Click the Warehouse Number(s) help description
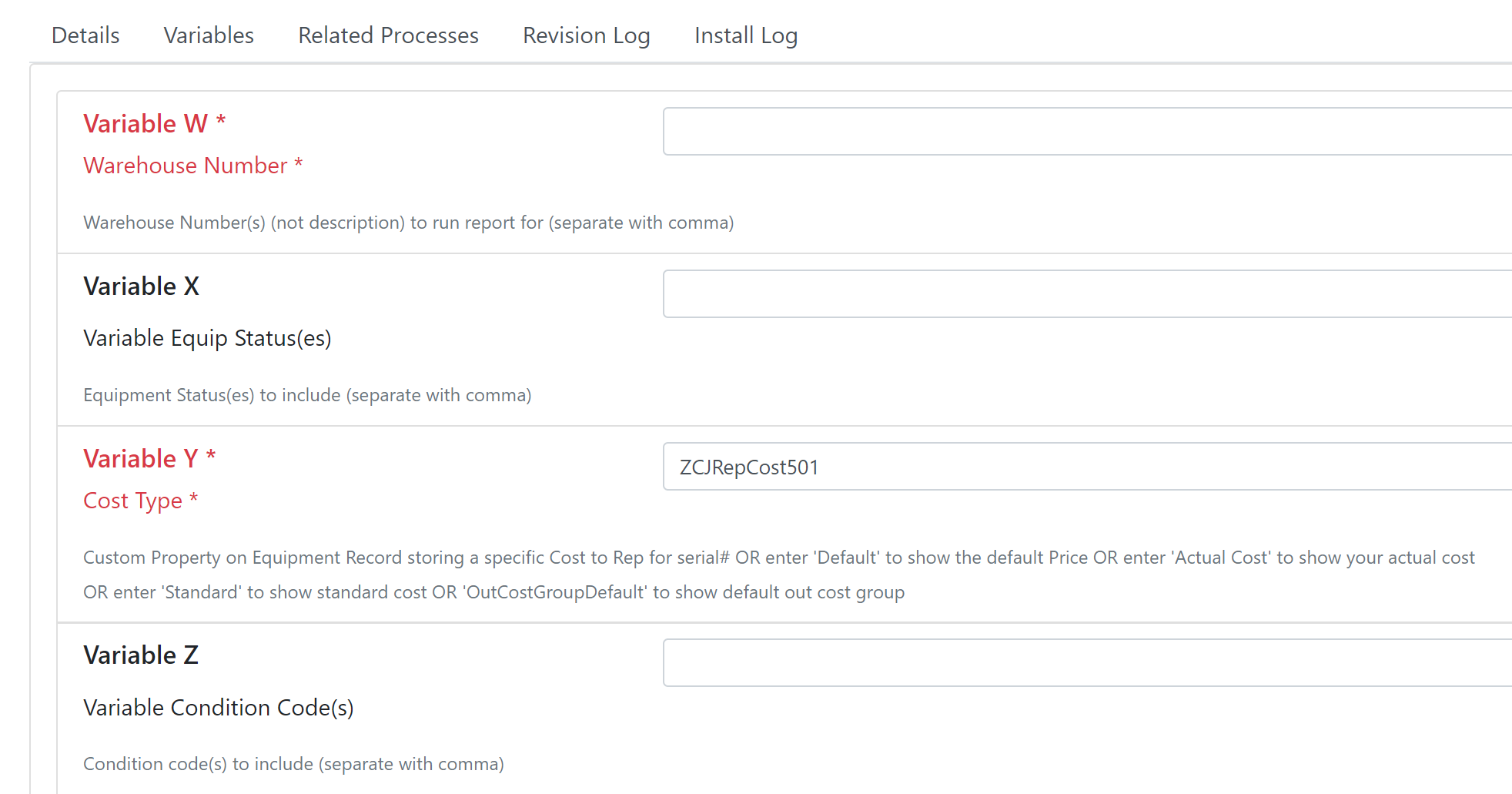 coord(409,223)
